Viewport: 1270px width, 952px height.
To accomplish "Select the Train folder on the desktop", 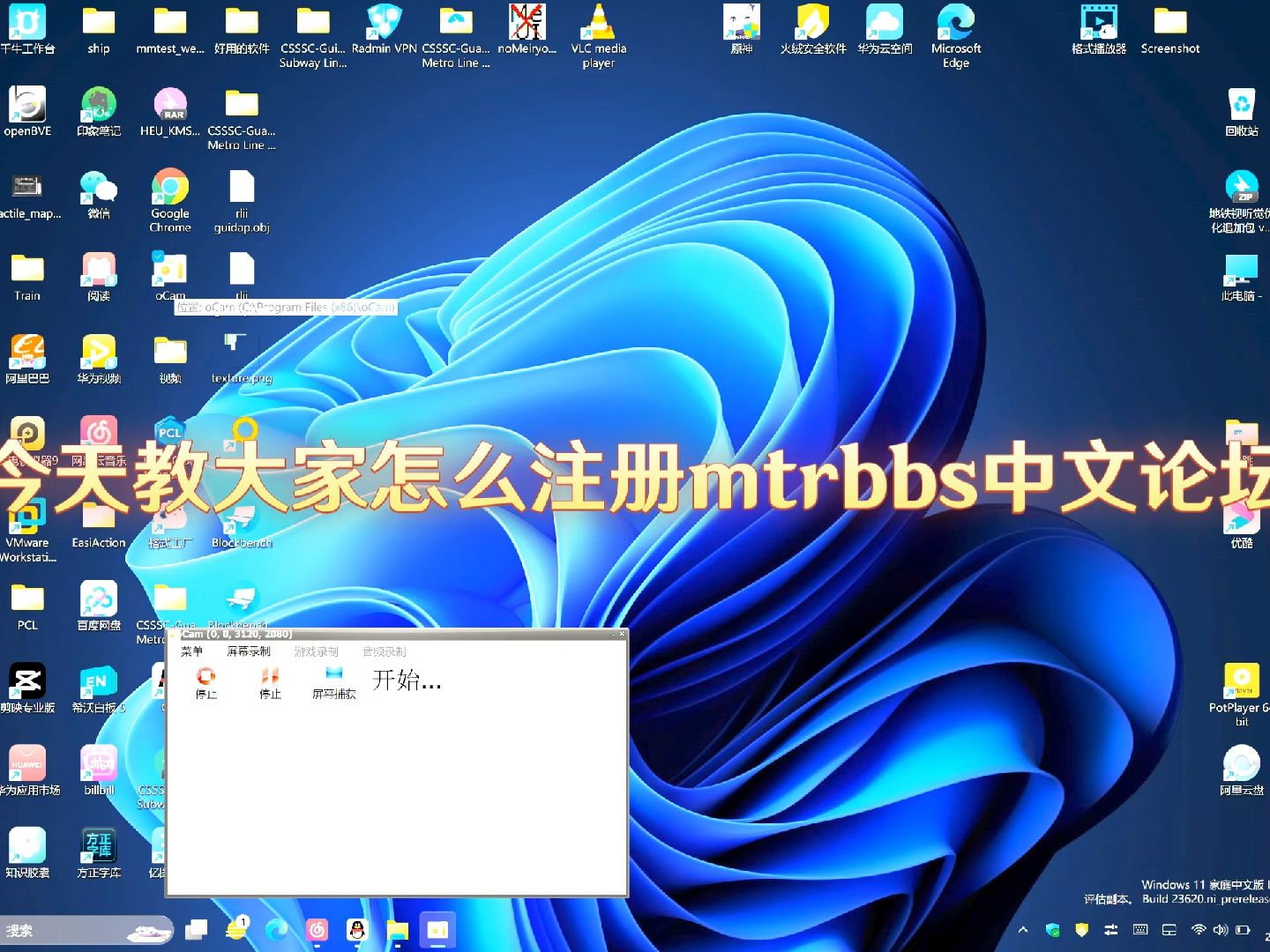I will point(27,277).
